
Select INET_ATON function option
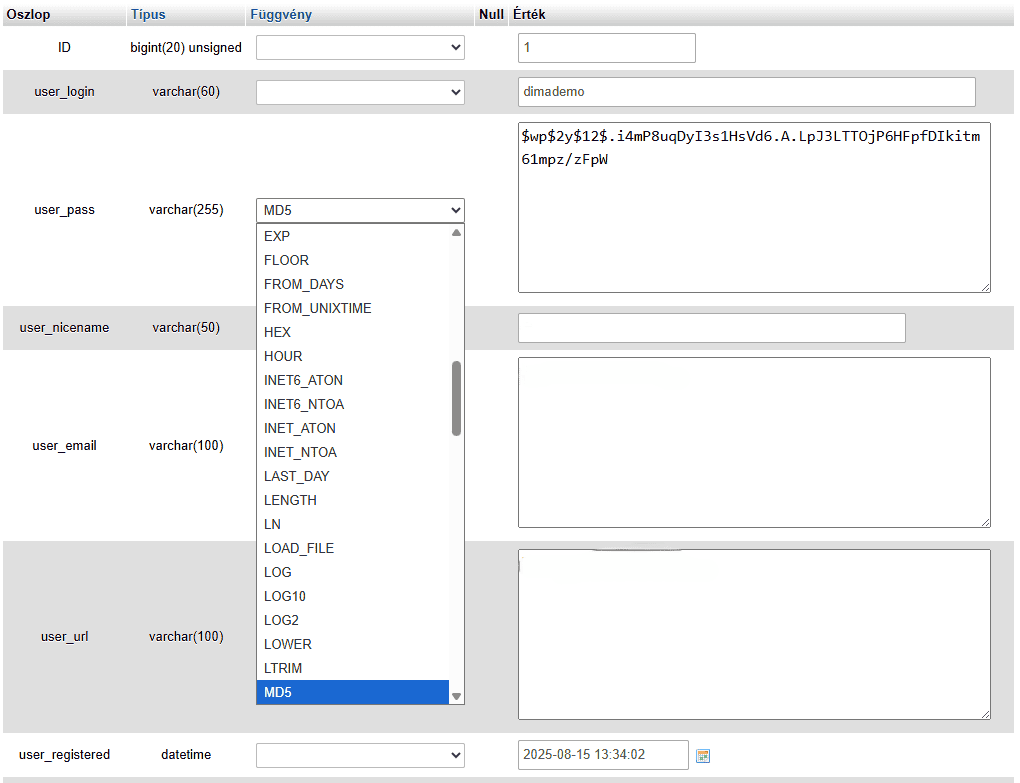pyautogui.click(x=353, y=428)
